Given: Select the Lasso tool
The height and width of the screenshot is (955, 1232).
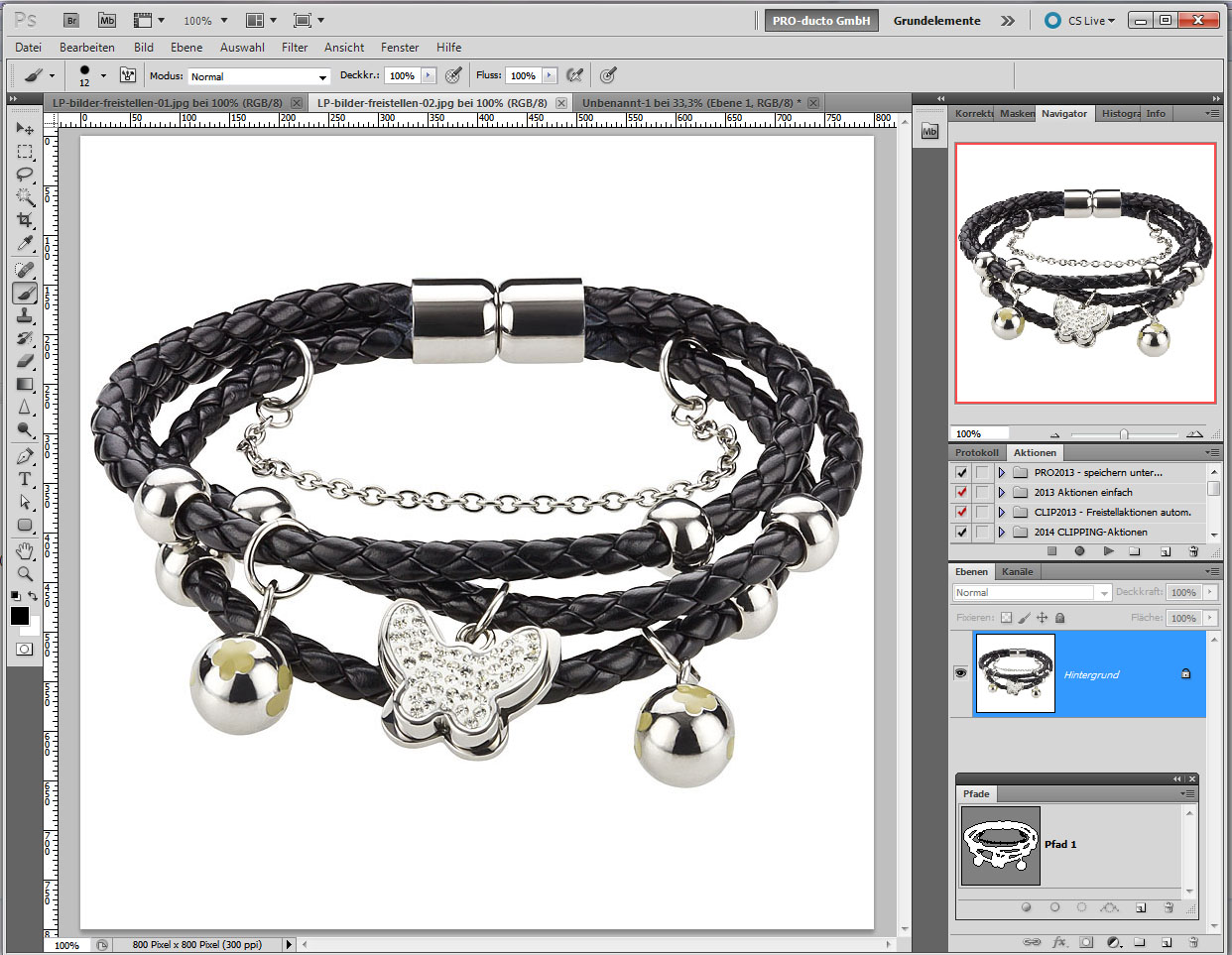Looking at the screenshot, I should click(x=25, y=175).
